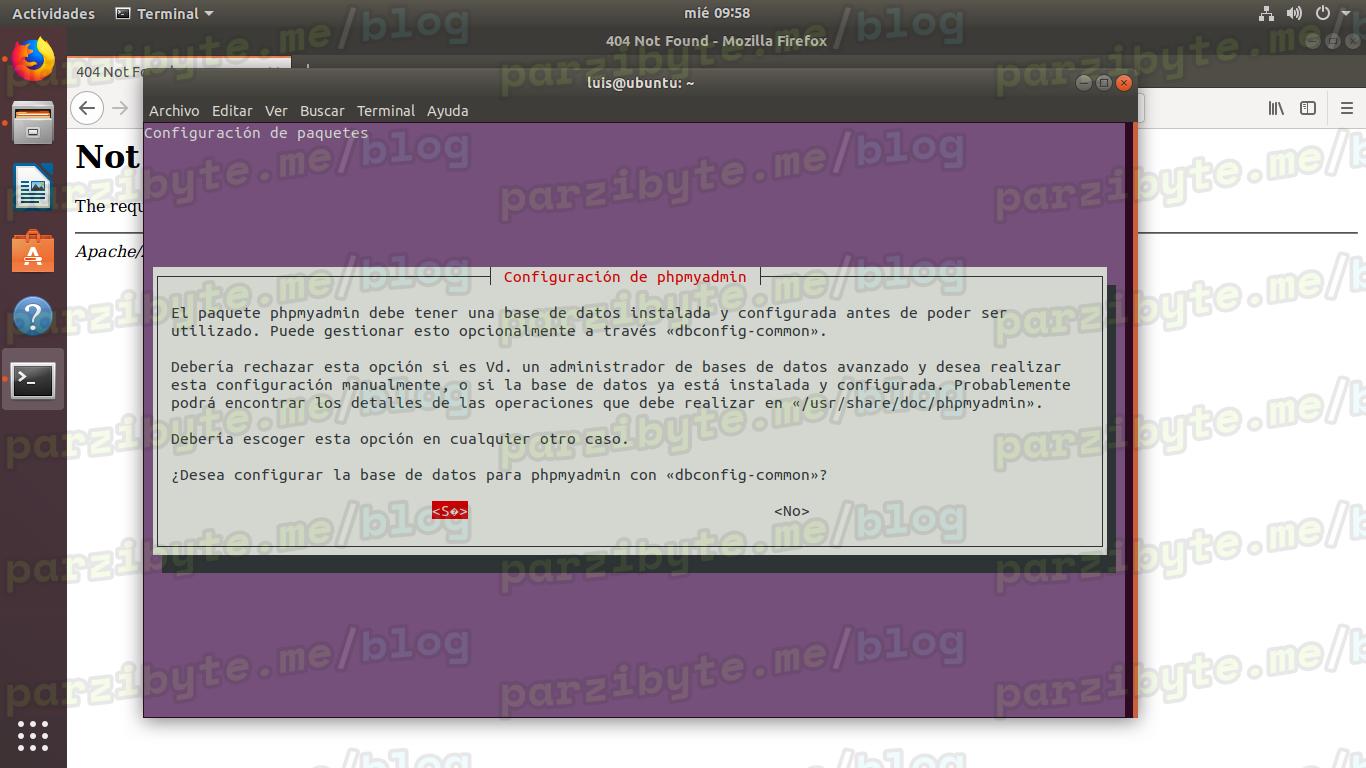Open Ubuntu Software store icon
Viewport: 1366px width, 768px height.
tap(33, 252)
